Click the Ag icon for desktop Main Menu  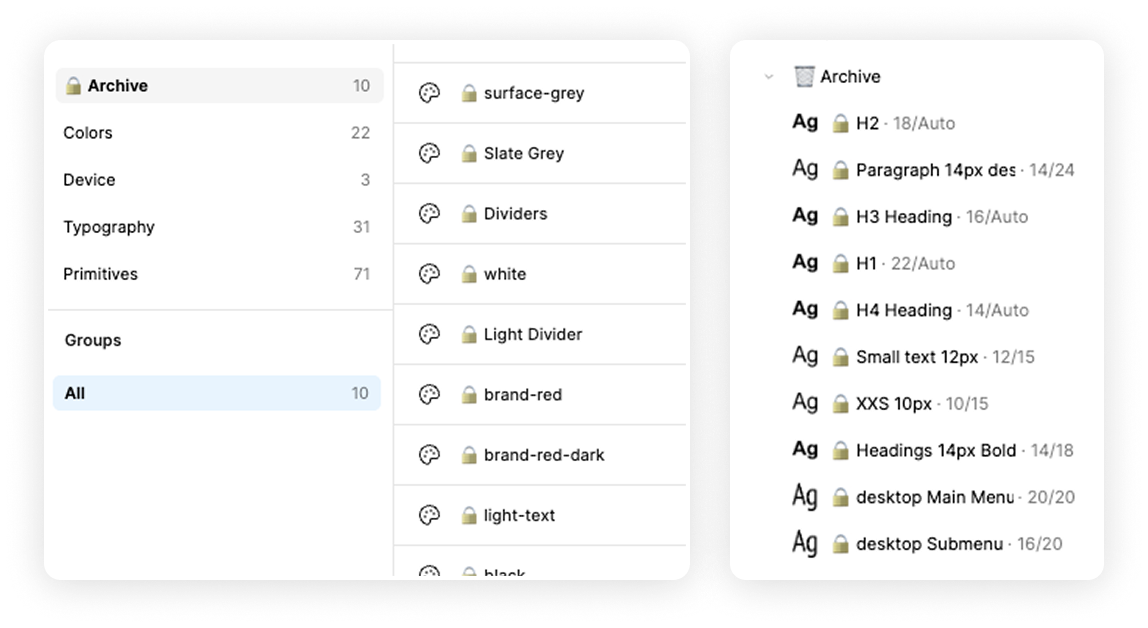[805, 496]
